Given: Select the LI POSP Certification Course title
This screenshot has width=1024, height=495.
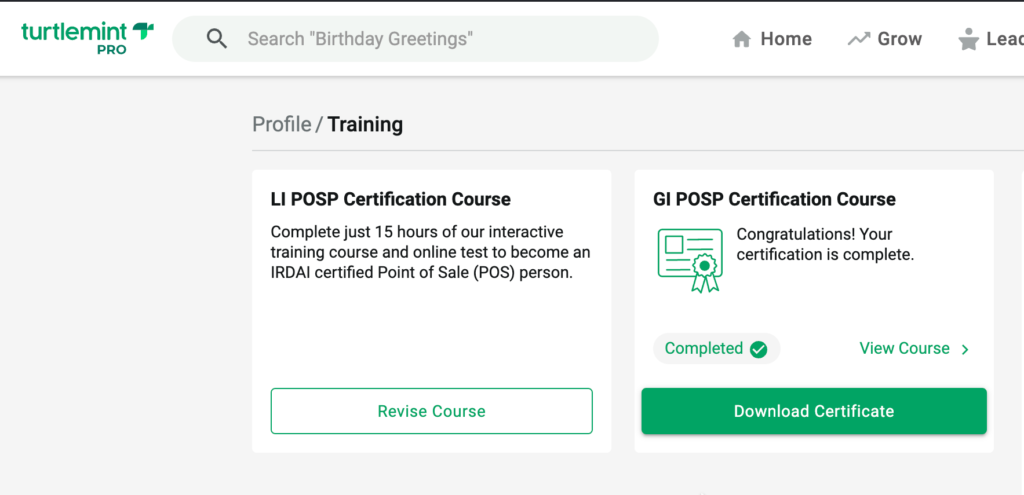Looking at the screenshot, I should click(391, 199).
